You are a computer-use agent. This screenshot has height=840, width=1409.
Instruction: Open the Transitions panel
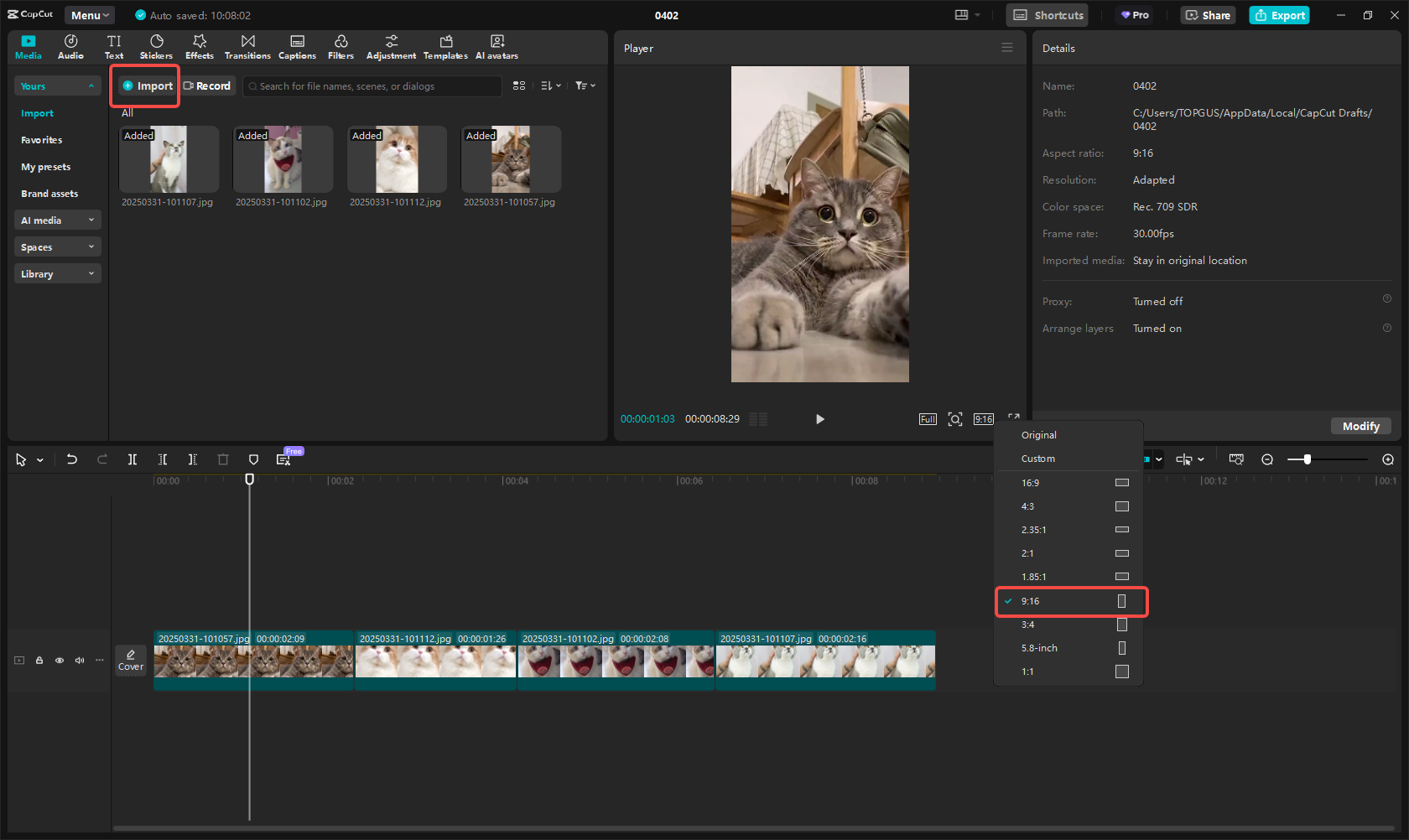click(247, 46)
